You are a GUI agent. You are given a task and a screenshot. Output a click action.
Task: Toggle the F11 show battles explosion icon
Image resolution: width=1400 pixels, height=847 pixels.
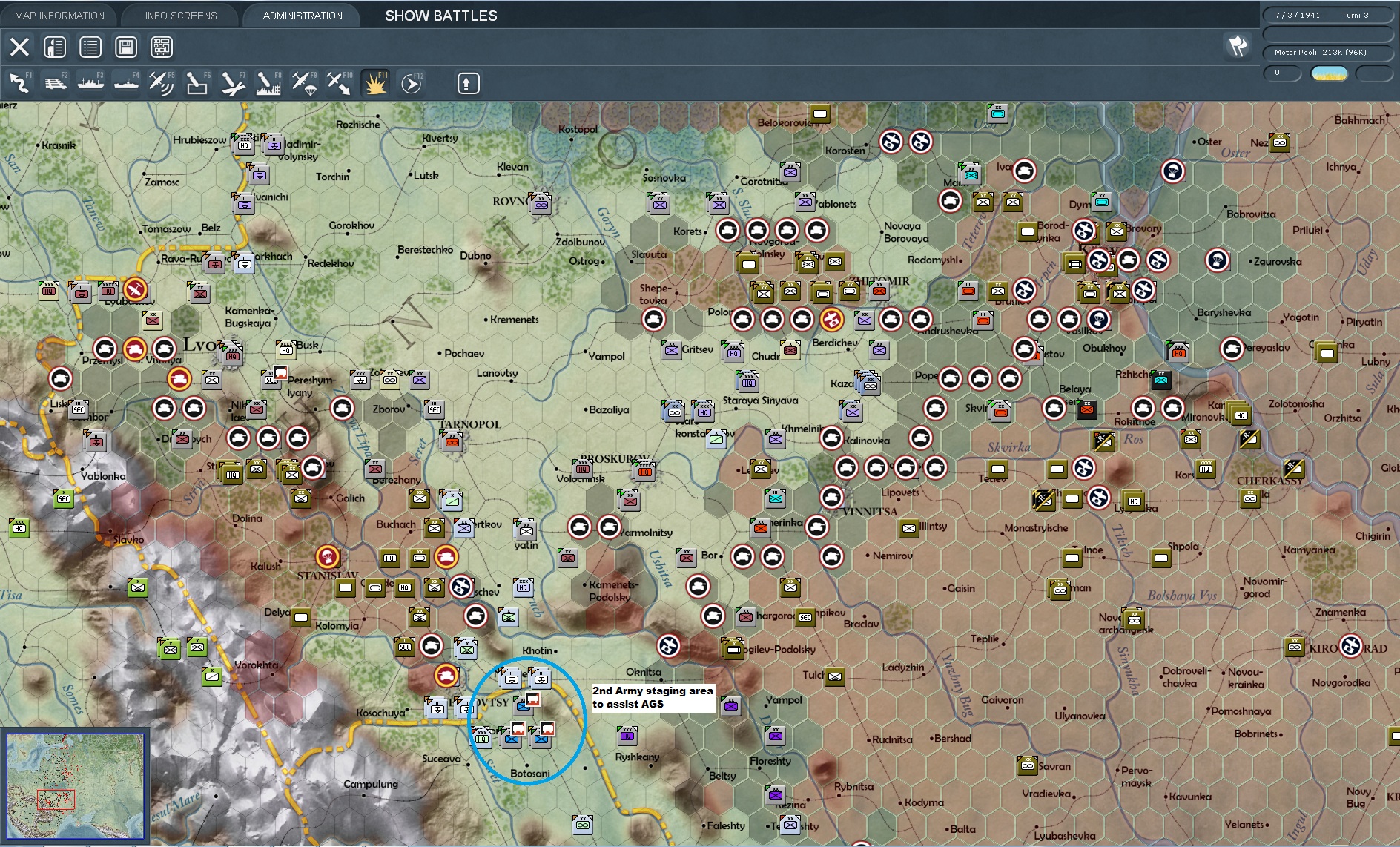coord(375,83)
